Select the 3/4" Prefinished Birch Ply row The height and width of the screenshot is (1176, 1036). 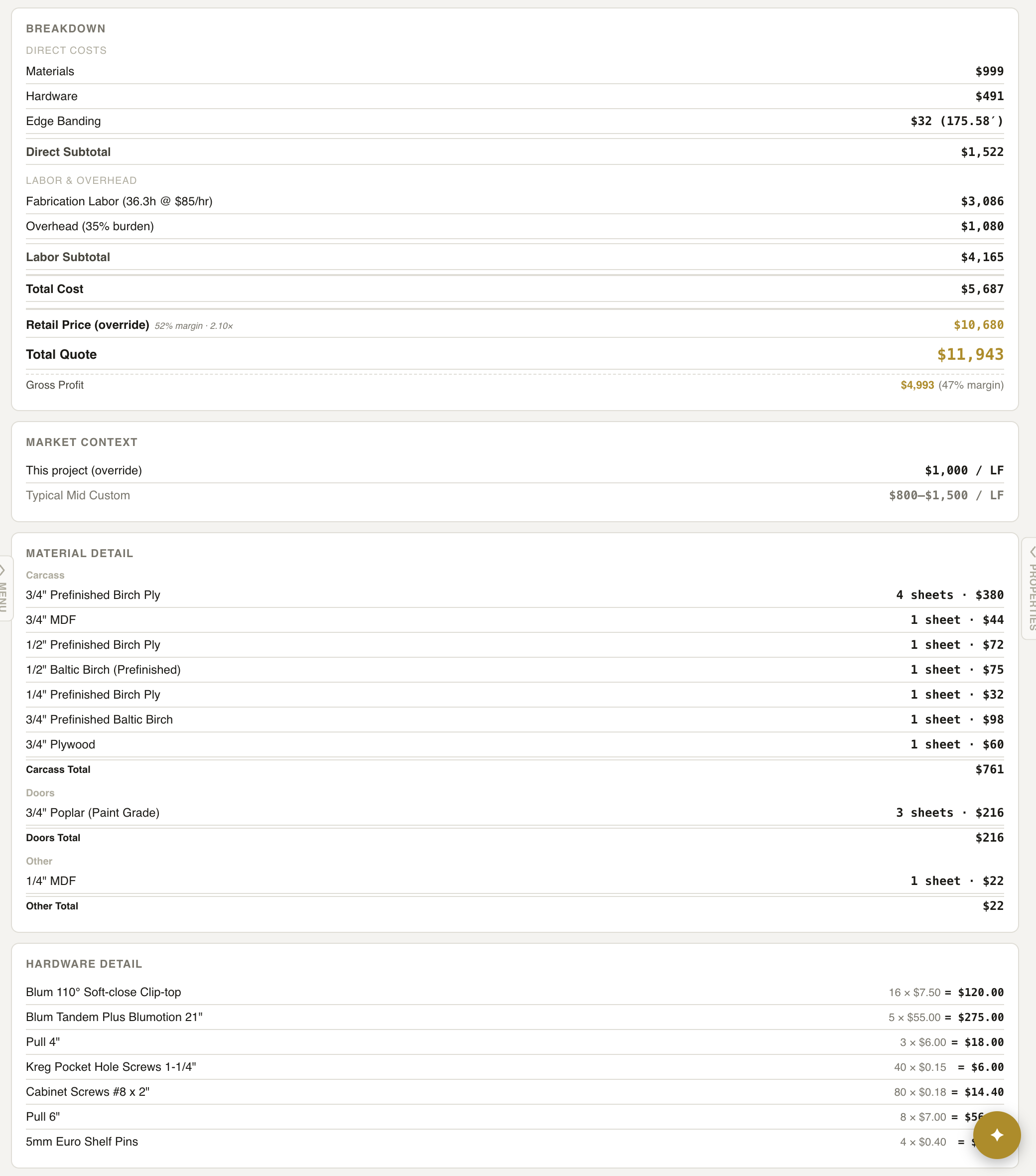point(93,595)
